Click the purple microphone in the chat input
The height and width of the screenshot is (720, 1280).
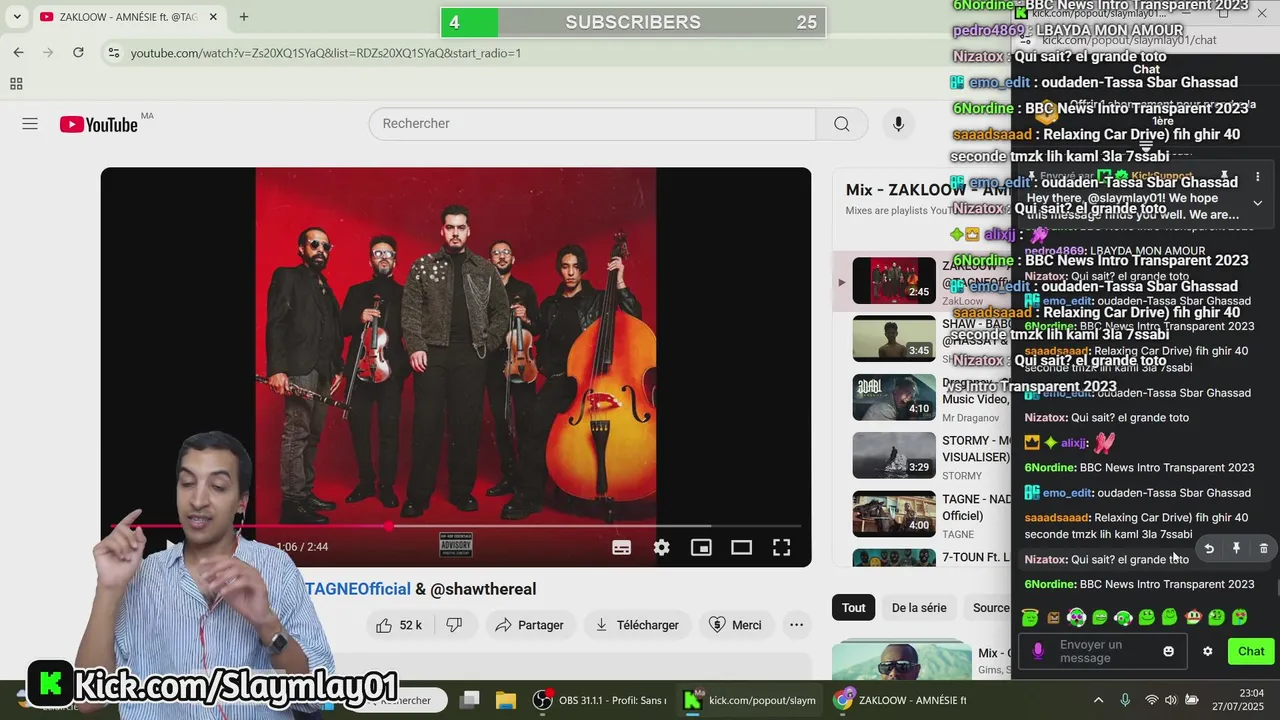(x=1037, y=651)
